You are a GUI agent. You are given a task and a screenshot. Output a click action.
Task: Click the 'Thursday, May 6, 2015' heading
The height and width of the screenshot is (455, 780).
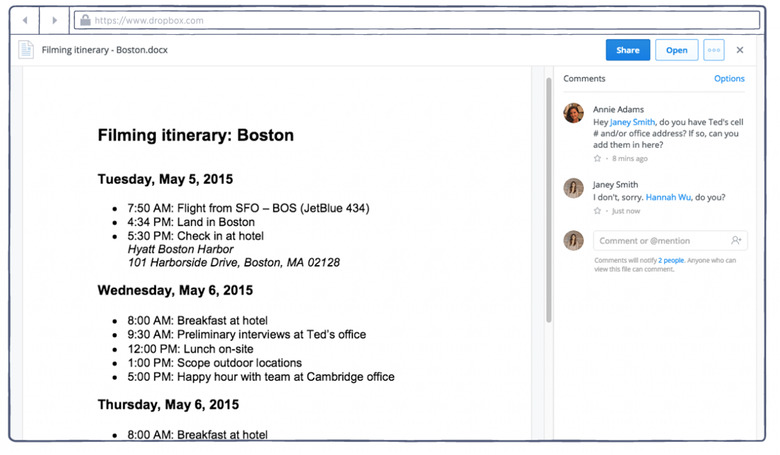coord(168,405)
